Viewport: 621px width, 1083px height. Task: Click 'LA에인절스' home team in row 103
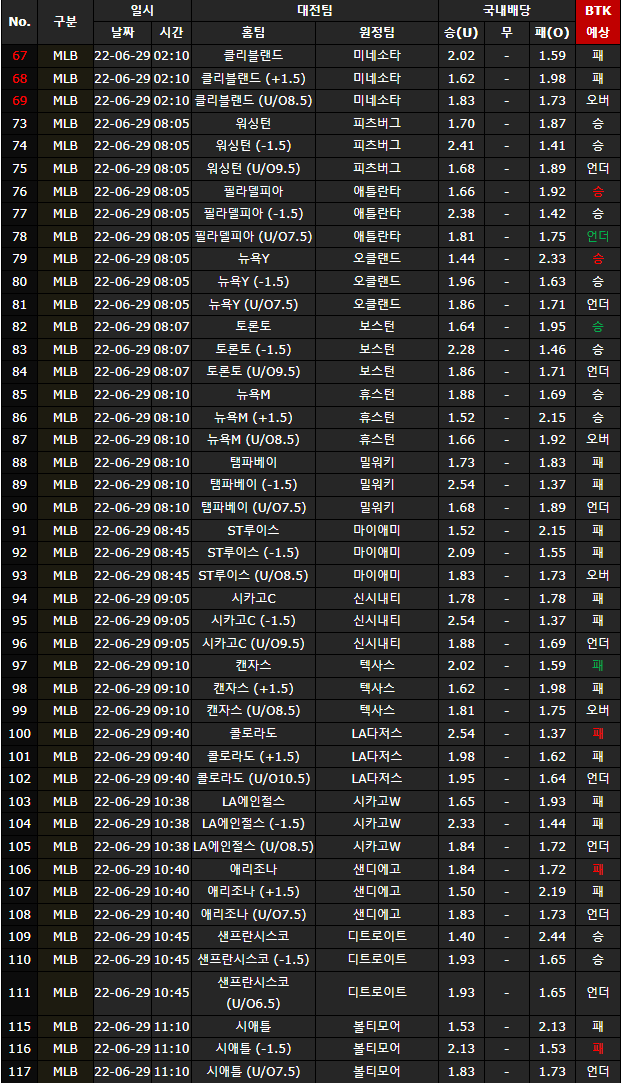tap(254, 801)
